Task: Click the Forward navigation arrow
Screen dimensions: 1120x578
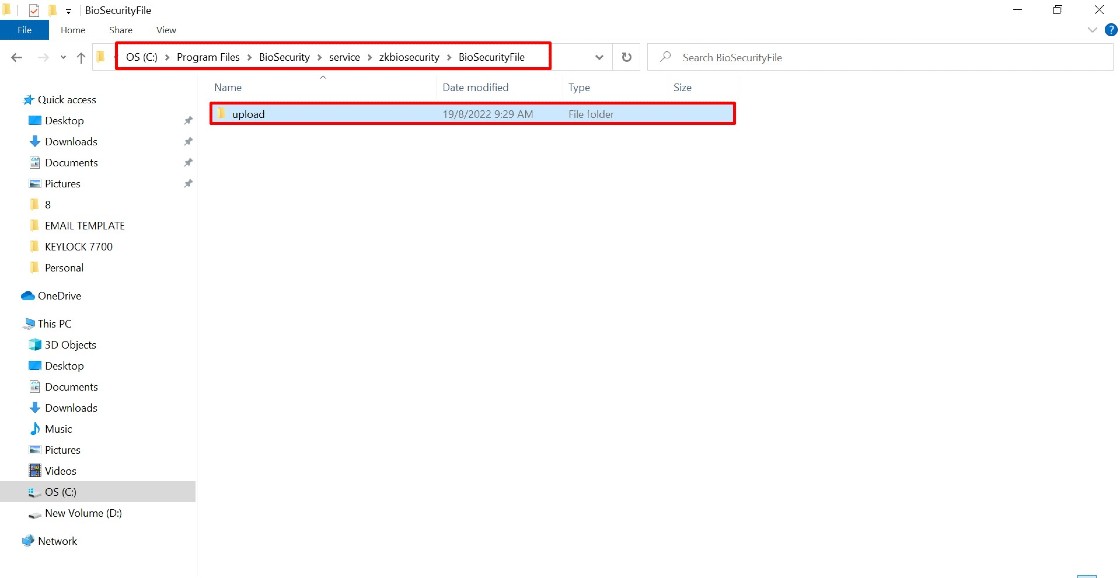Action: coord(43,58)
